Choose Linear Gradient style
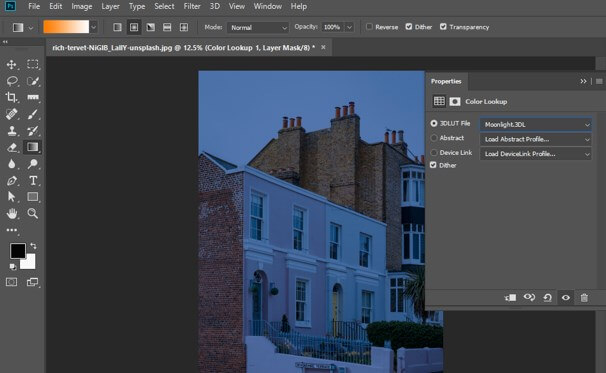Screen dimensions: 606x373 tap(117, 27)
